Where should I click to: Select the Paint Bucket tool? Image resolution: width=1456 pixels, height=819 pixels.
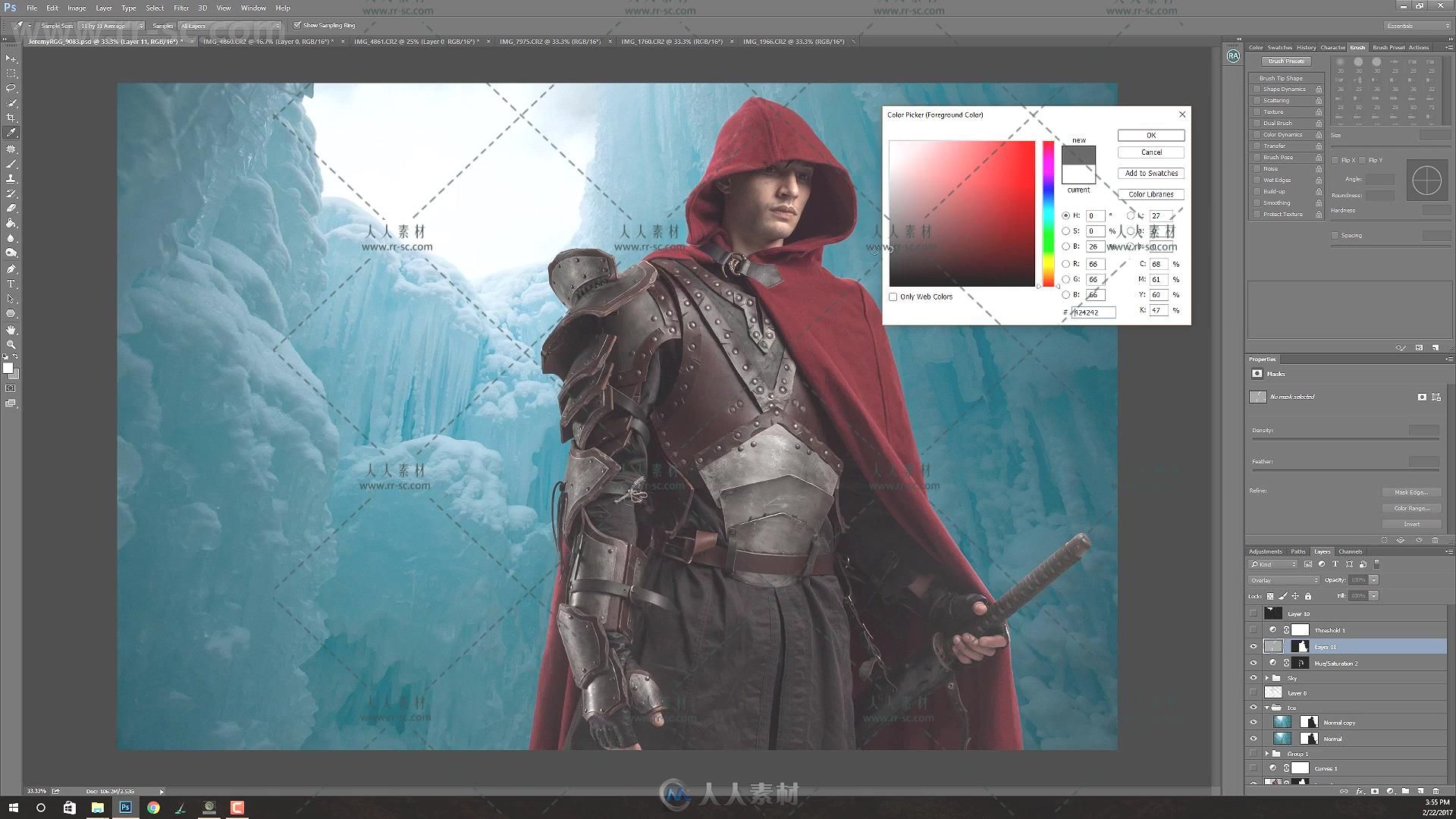click(11, 223)
